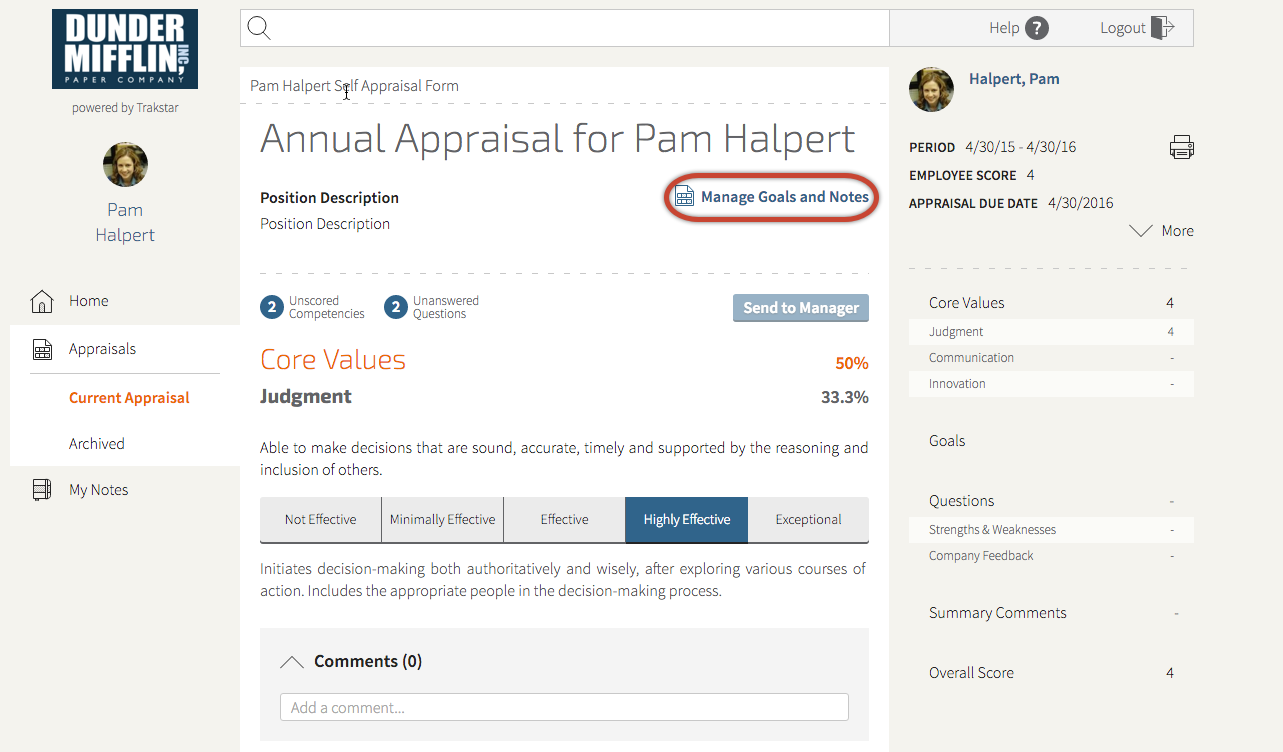
Task: Print the appraisal with the printer icon
Action: pos(1181,149)
